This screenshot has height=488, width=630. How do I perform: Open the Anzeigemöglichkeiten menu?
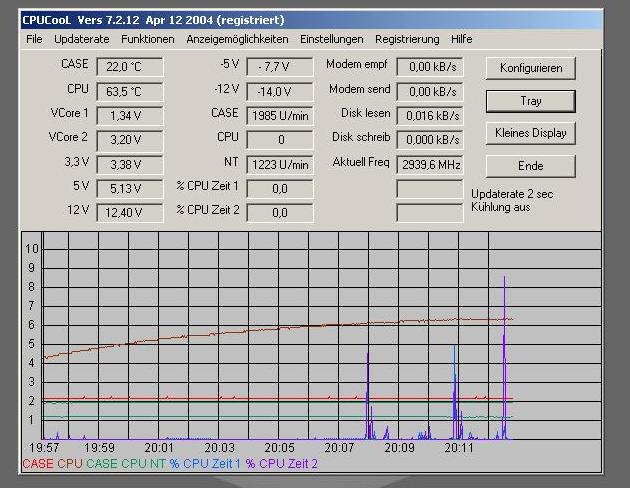point(237,39)
